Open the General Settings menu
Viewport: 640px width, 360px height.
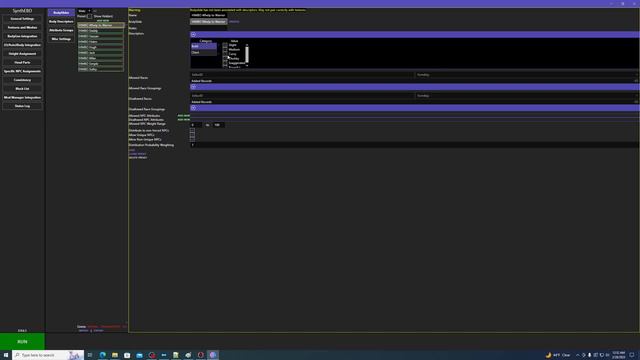coord(22,19)
